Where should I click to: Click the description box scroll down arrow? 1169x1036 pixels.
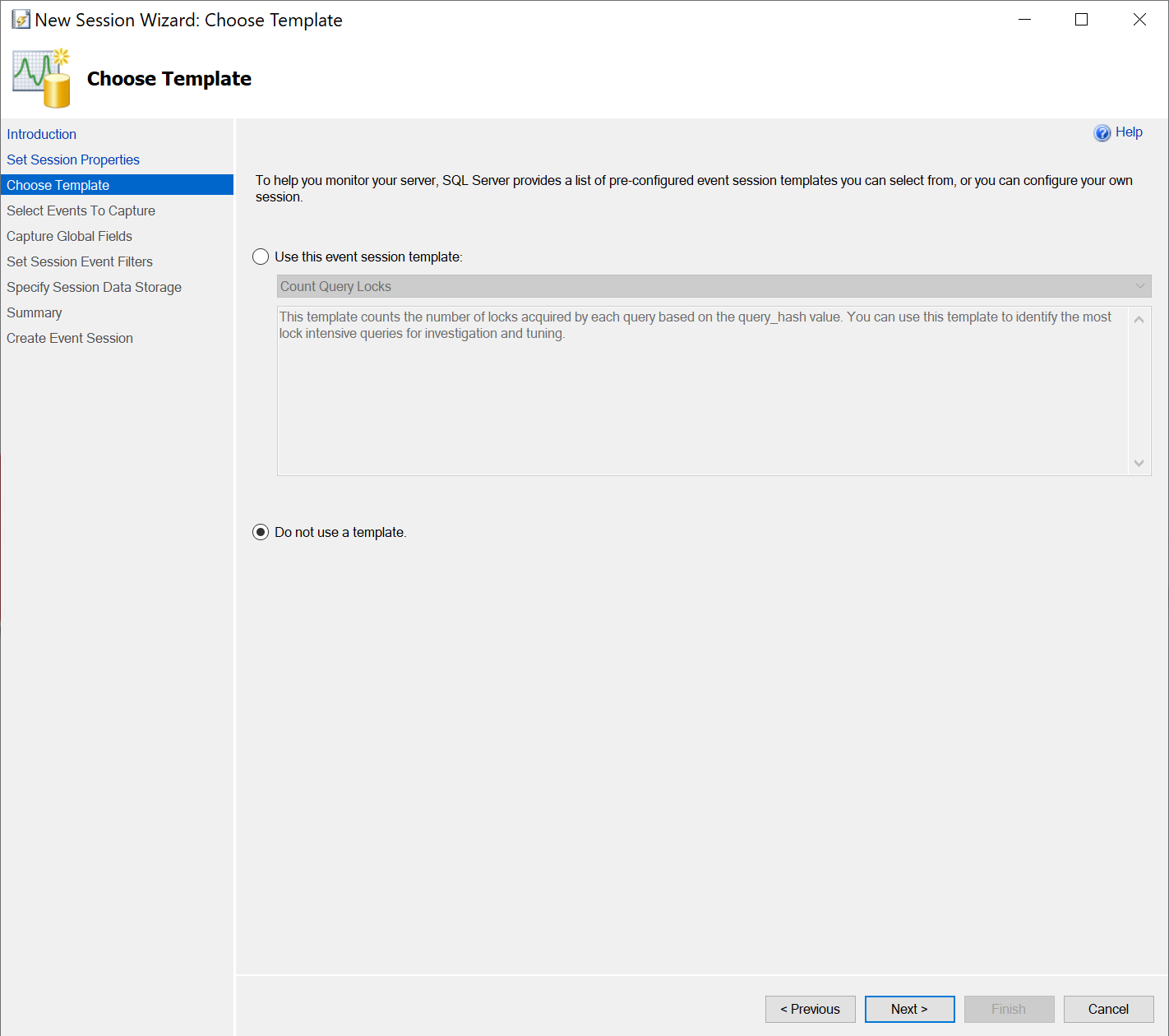tap(1139, 463)
